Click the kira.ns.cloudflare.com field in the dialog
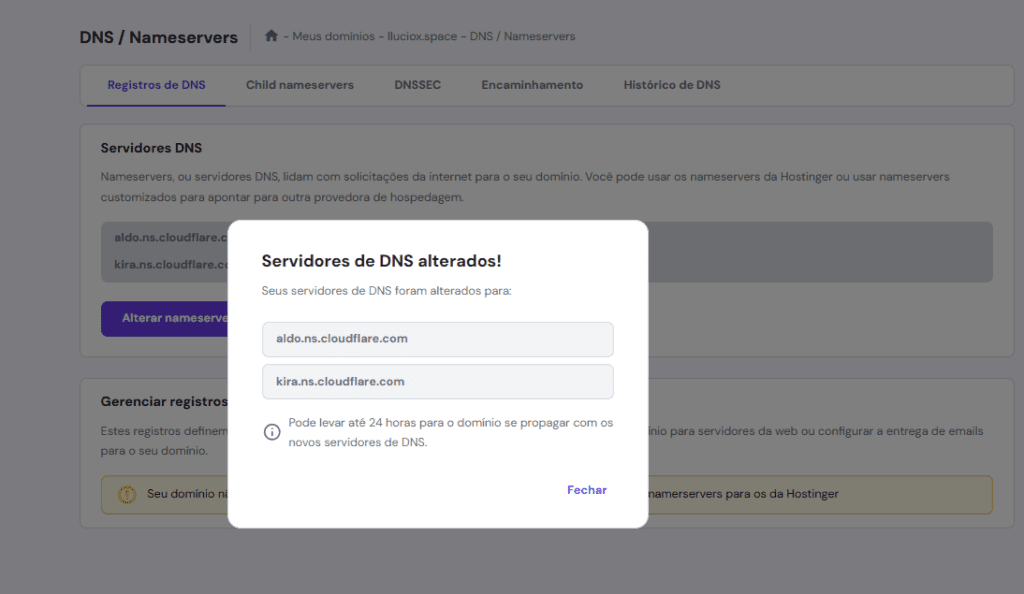This screenshot has height=594, width=1024. coord(437,382)
